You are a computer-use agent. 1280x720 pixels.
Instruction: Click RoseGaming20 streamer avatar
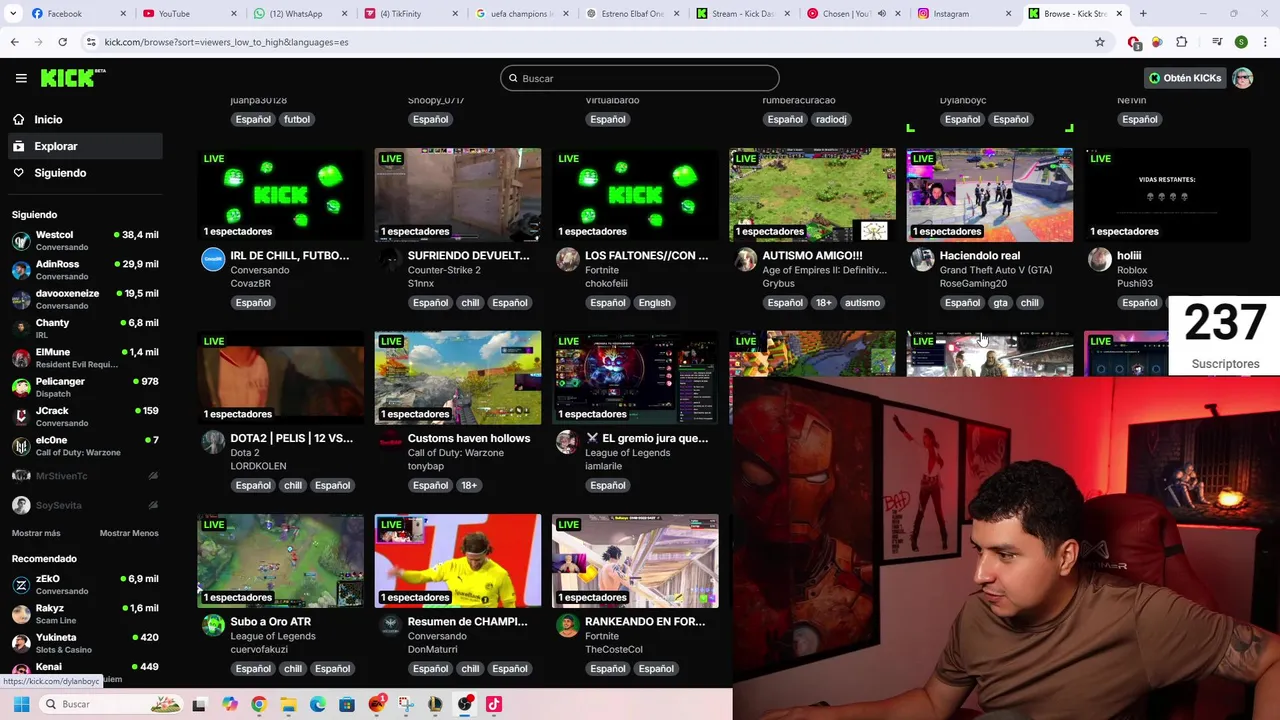(x=922, y=260)
